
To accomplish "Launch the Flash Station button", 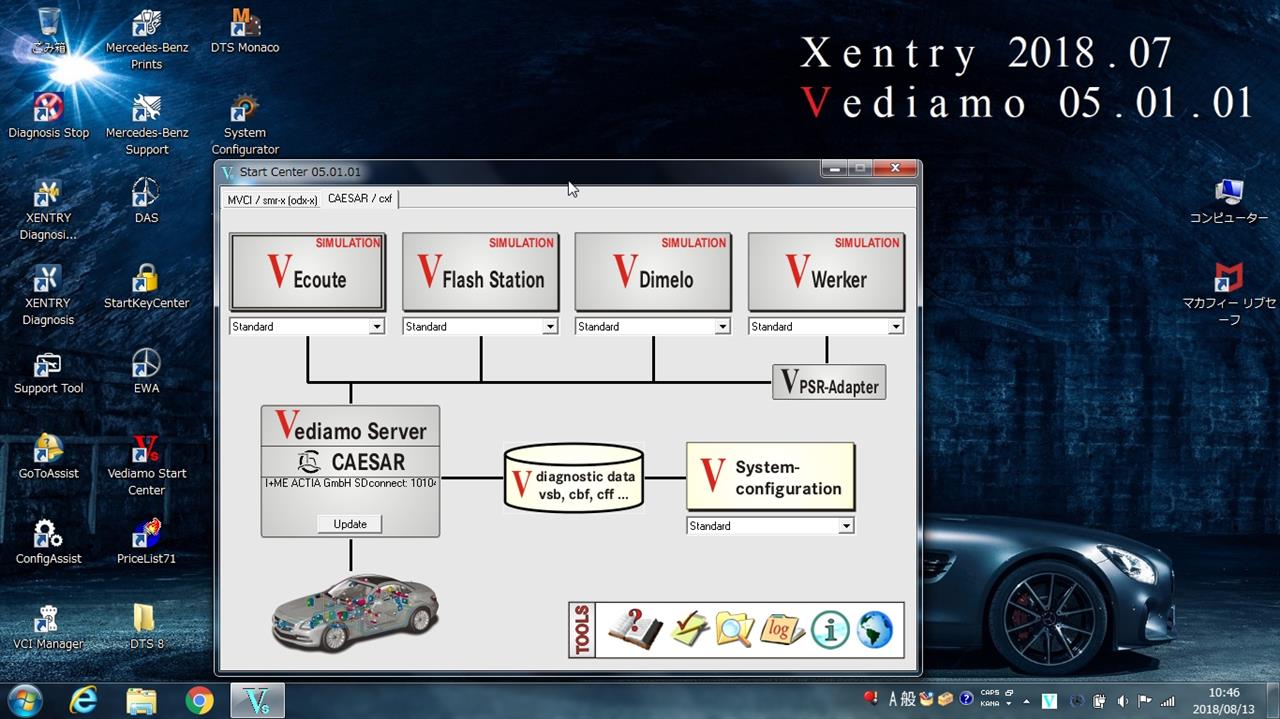I will point(481,272).
